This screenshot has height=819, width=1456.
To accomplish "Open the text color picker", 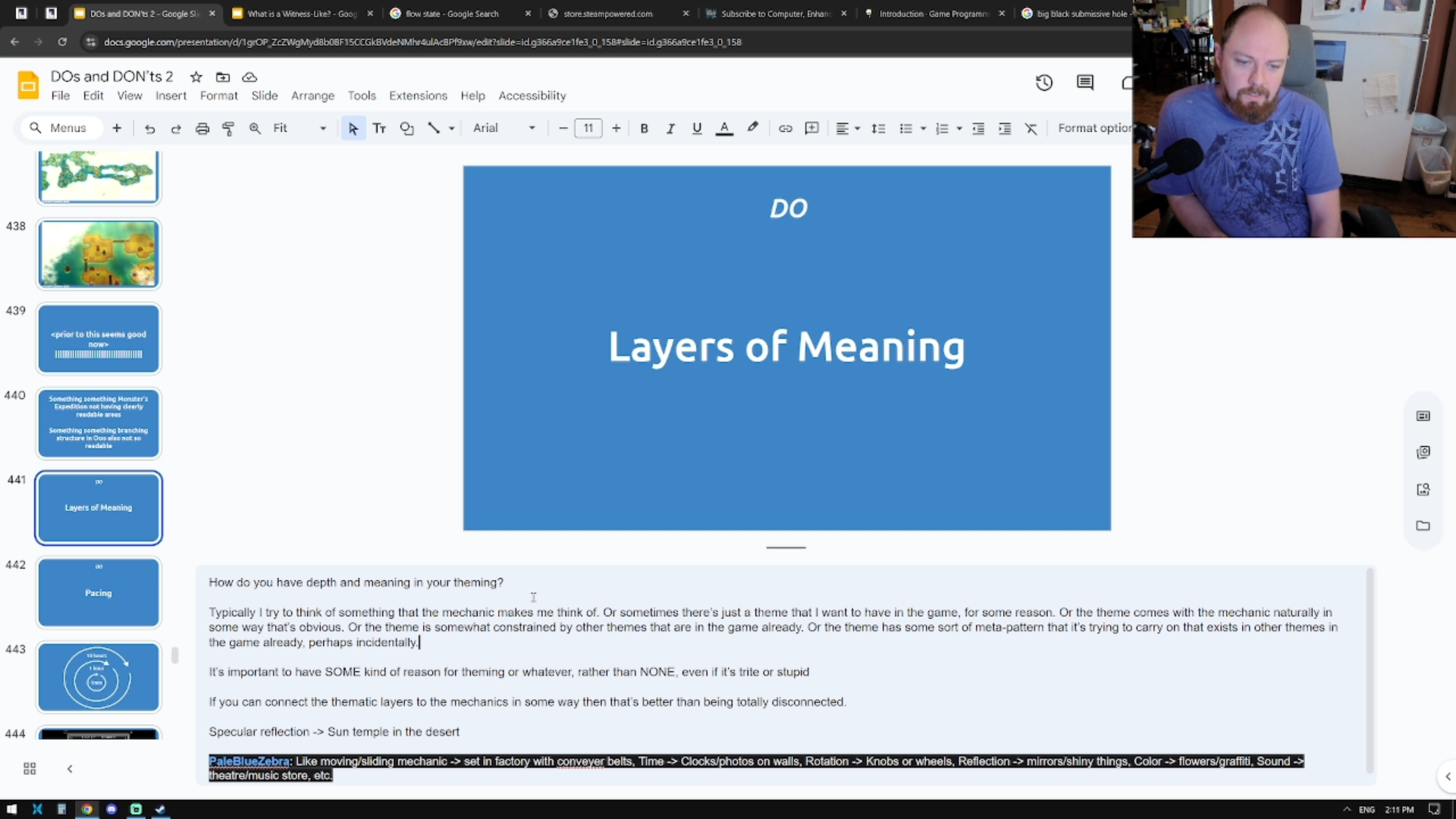I will pos(724,128).
